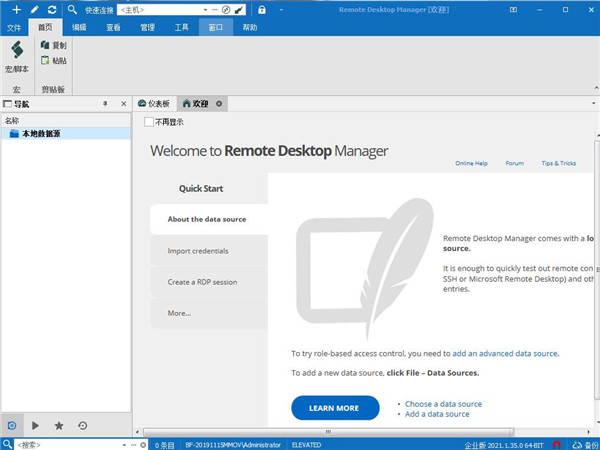
Task: Select the 本地数据源 tree item
Action: pos(66,134)
